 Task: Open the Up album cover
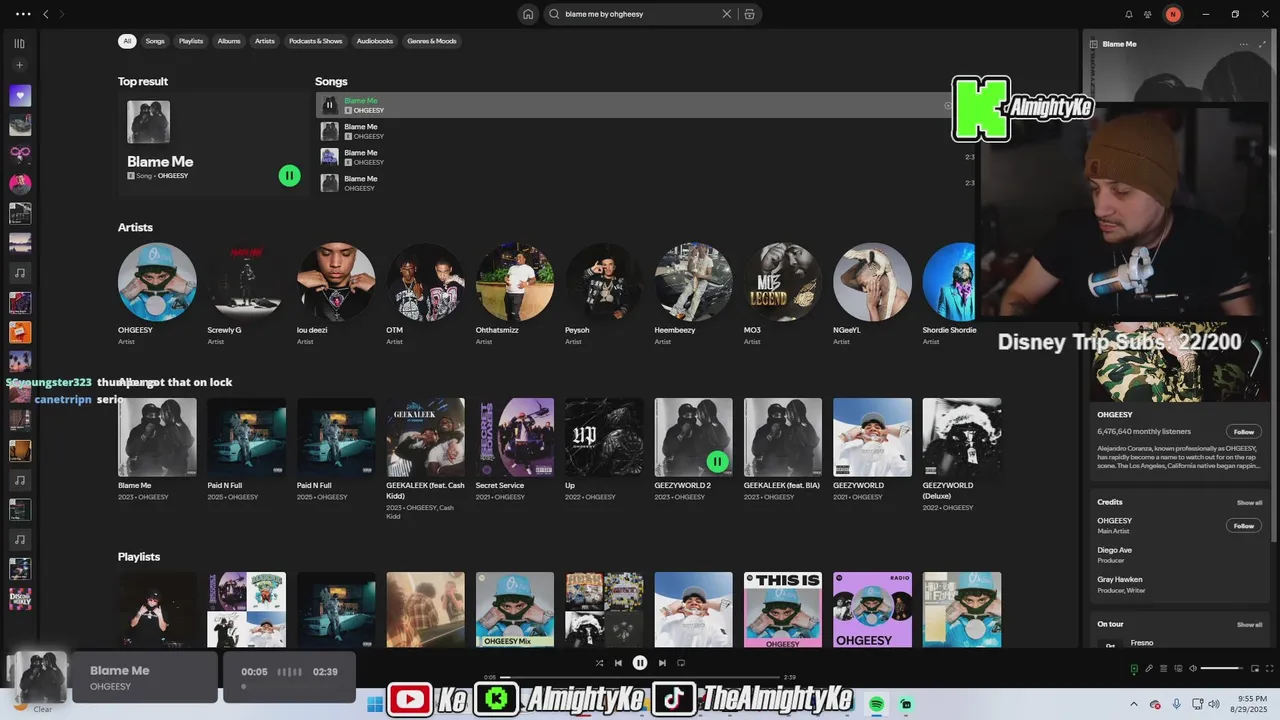pyautogui.click(x=604, y=437)
